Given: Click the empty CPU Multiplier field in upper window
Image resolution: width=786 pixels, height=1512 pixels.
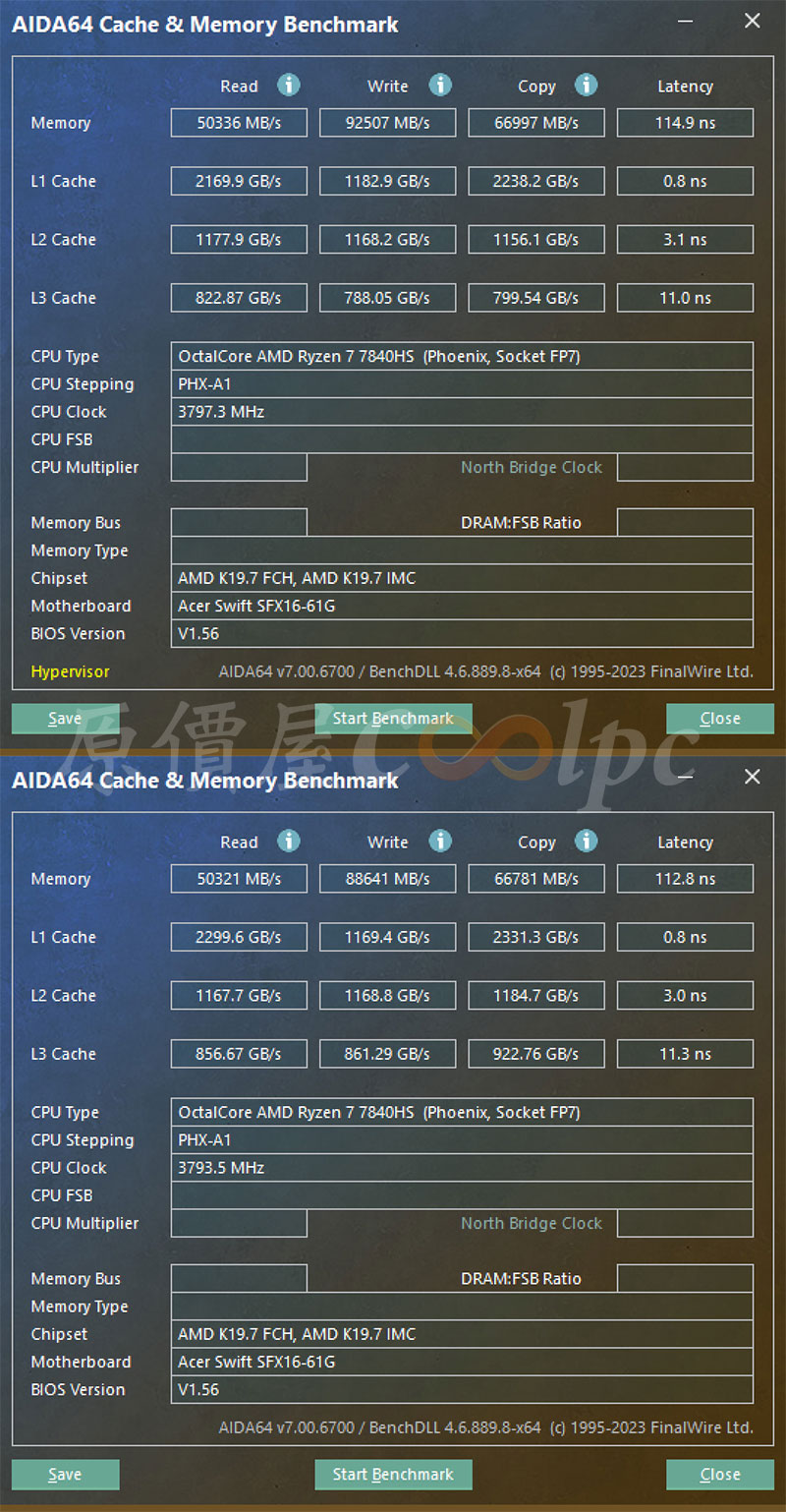Looking at the screenshot, I should (x=239, y=467).
